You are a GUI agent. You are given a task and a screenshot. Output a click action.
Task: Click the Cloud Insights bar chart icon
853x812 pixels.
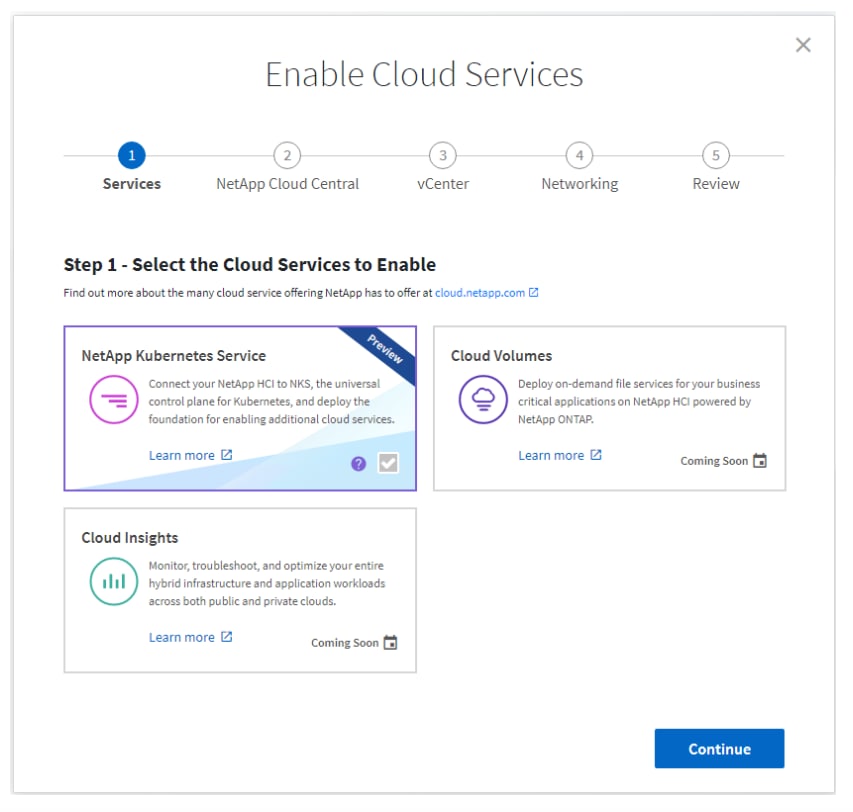pos(113,582)
